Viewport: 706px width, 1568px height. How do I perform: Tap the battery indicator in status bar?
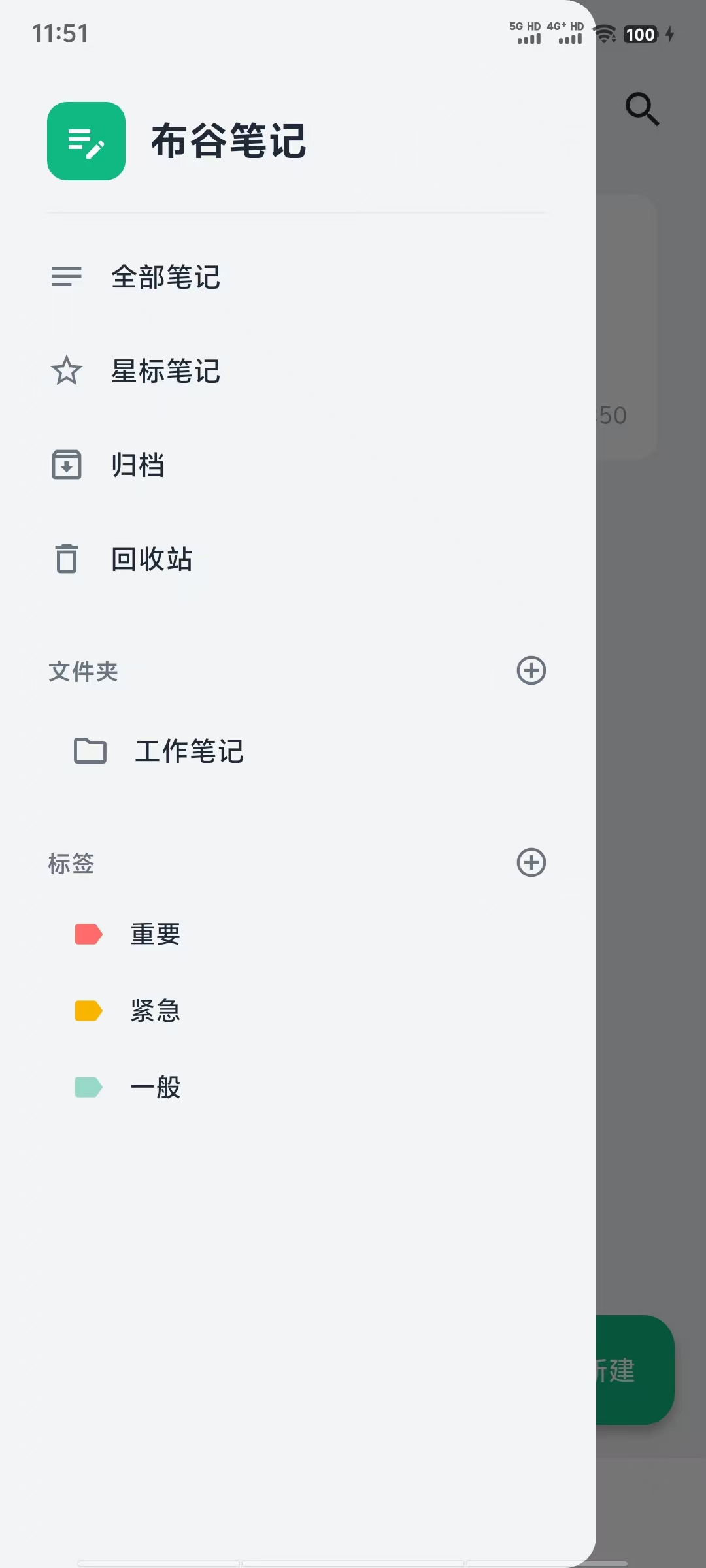click(x=641, y=34)
